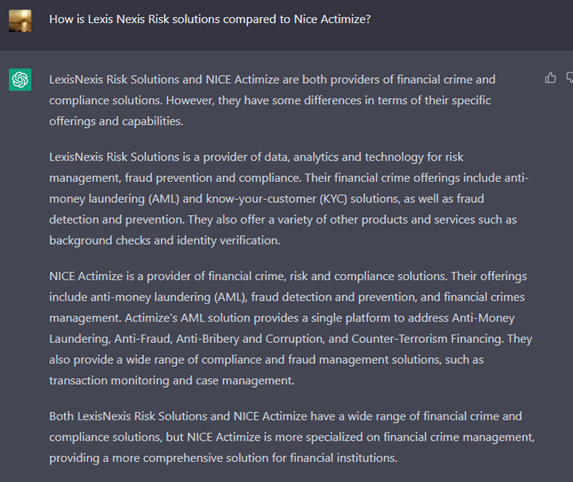
Task: Click the green ChatGPT logo avatar
Action: tap(20, 80)
